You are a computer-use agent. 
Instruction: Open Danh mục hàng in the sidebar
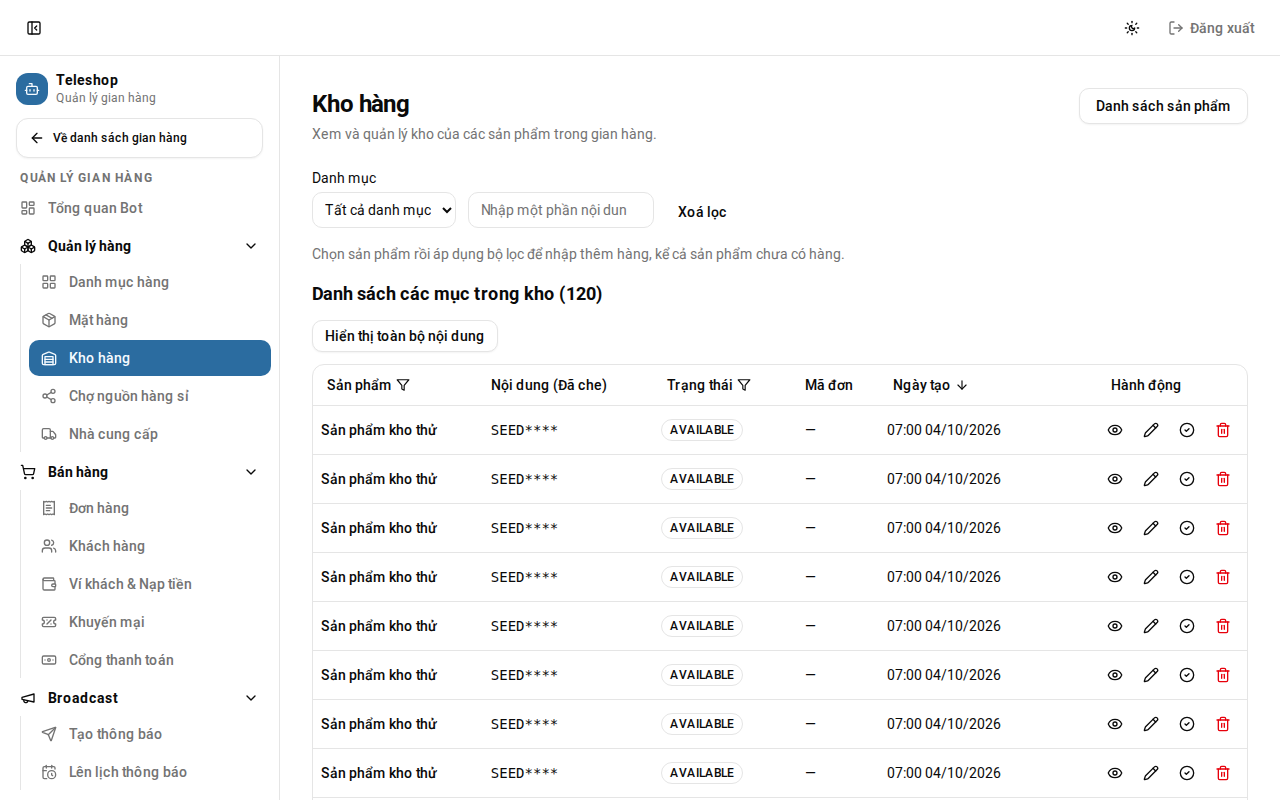pyautogui.click(x=150, y=282)
